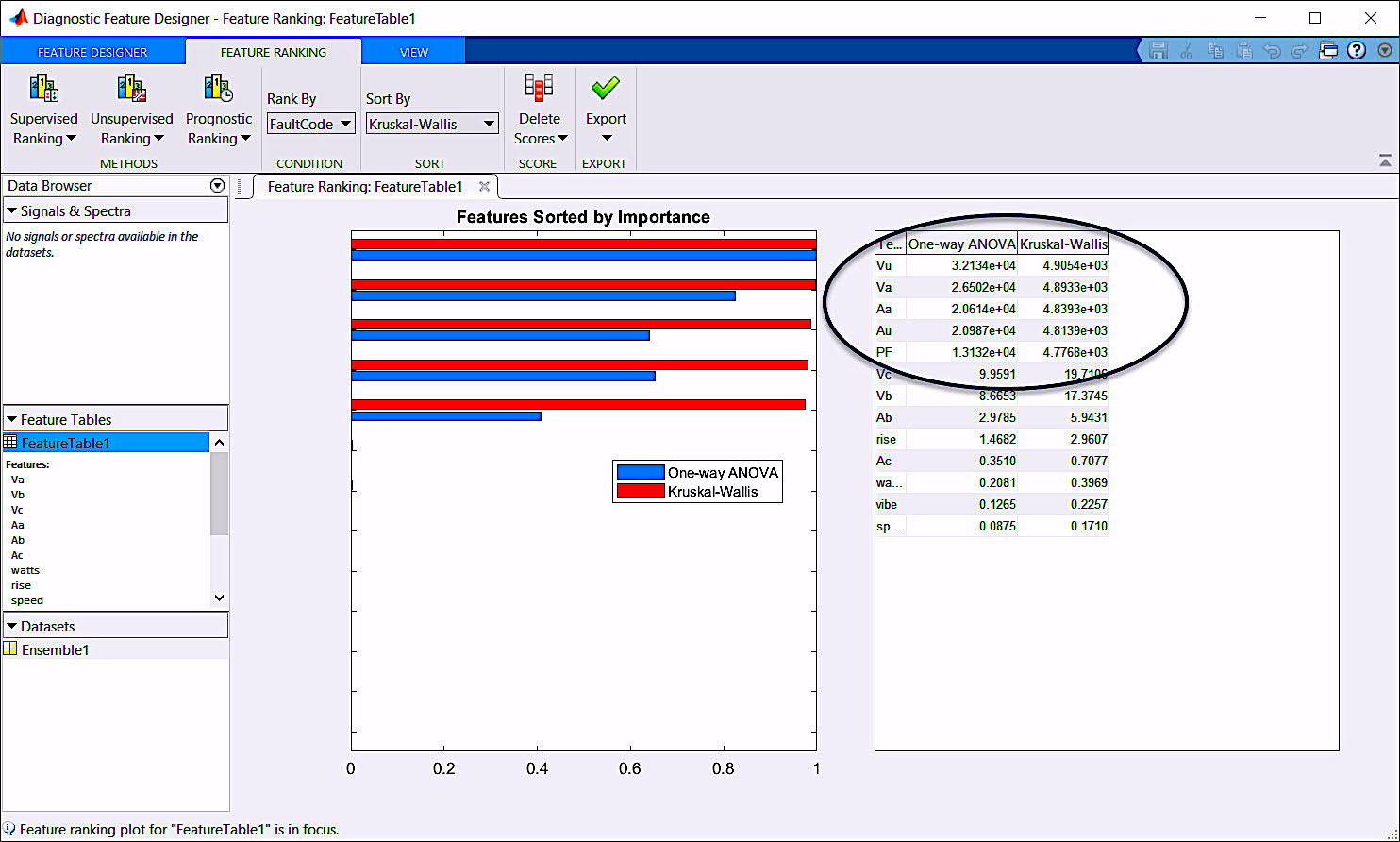Open Supervised Ranking methods
The height and width of the screenshot is (842, 1400).
pyautogui.click(x=43, y=111)
